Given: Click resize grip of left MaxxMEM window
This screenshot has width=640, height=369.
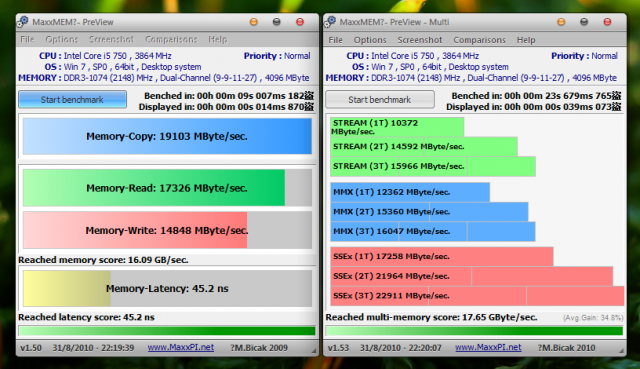Looking at the screenshot, I should (313, 351).
